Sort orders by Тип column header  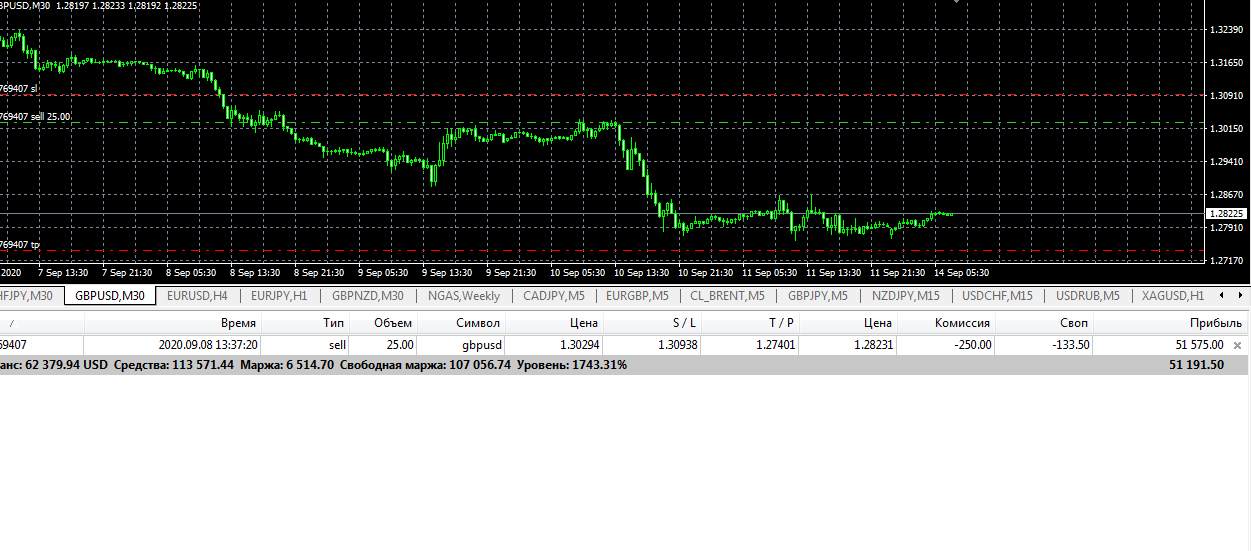[307, 323]
